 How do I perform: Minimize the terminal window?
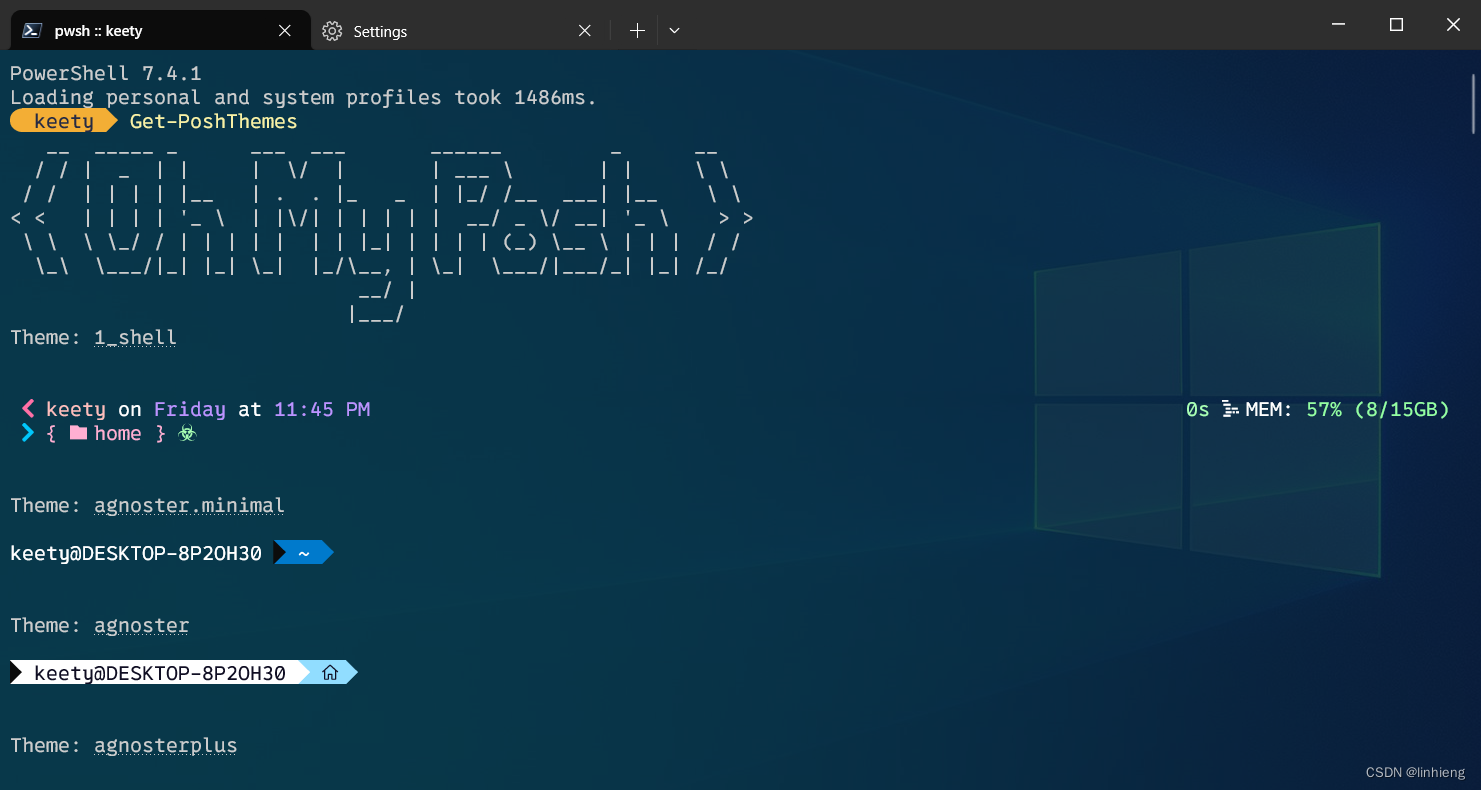(1338, 24)
